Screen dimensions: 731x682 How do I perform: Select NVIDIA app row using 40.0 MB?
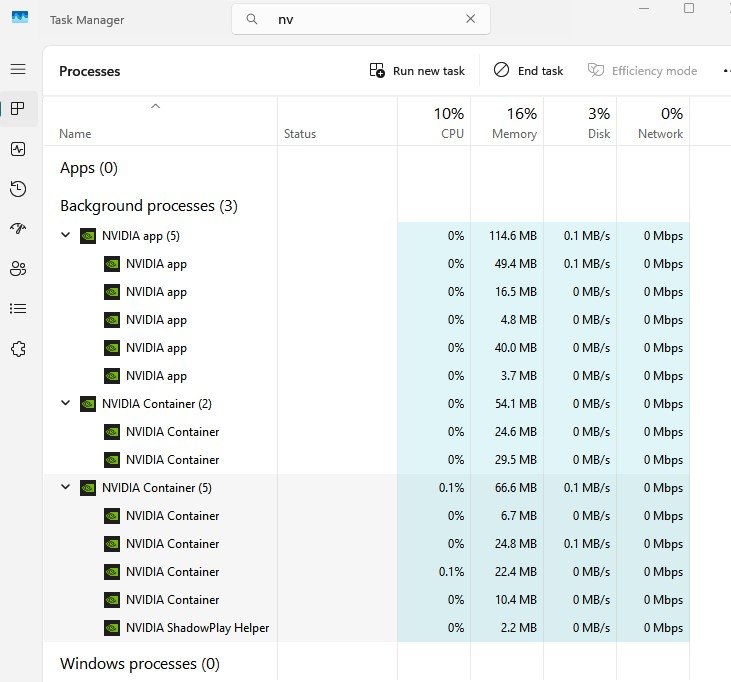[366, 348]
